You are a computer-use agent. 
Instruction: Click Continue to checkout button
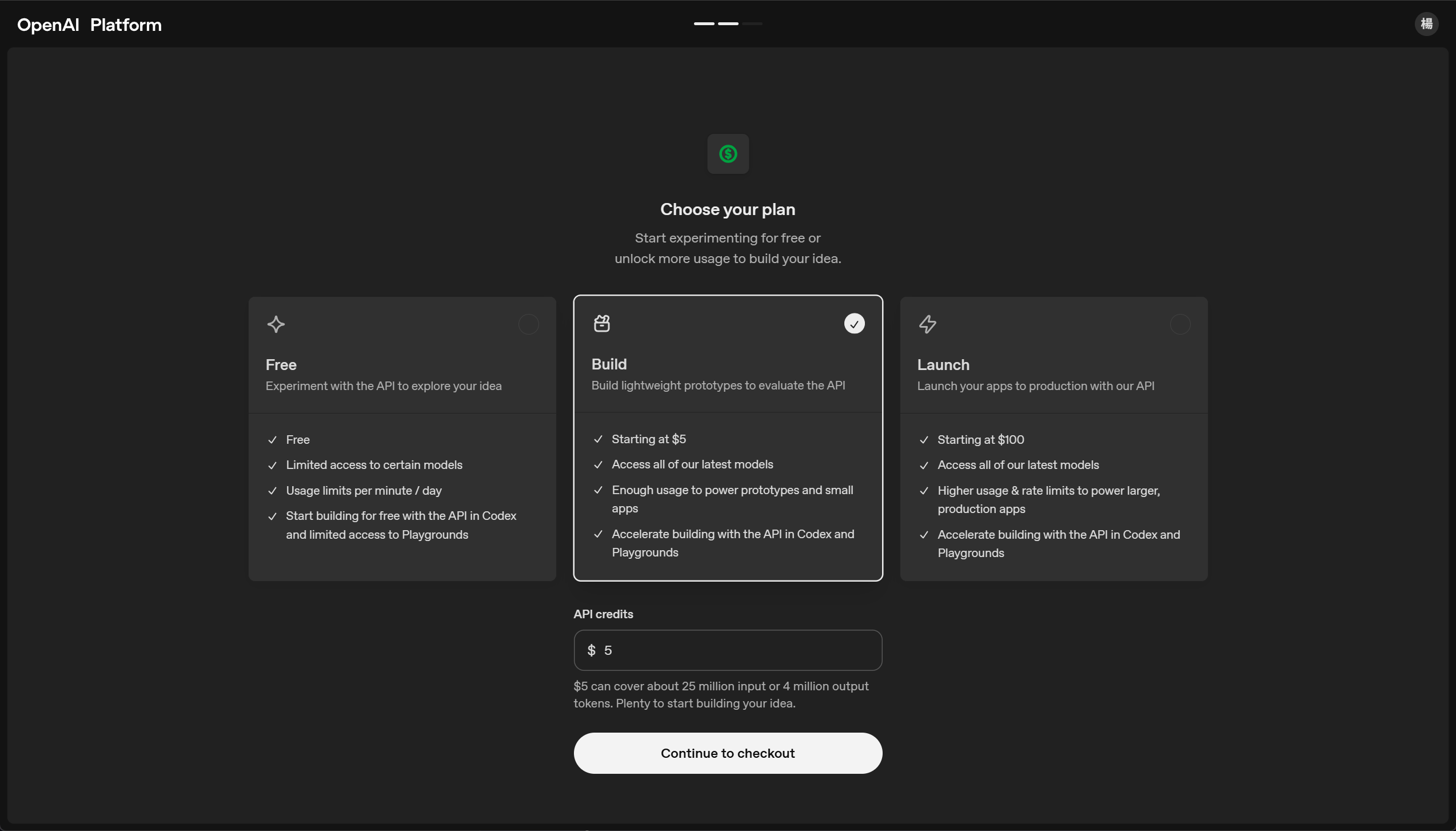(728, 753)
